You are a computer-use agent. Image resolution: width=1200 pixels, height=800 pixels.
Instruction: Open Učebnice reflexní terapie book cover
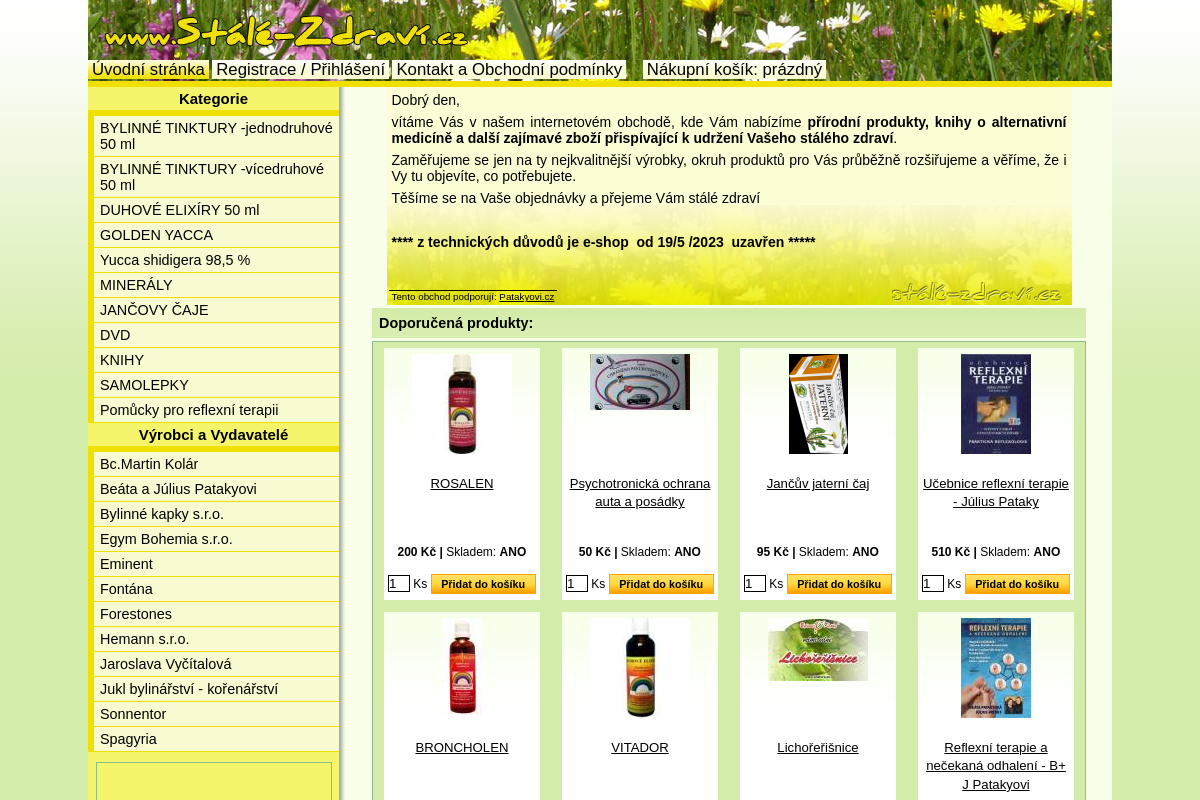click(996, 404)
